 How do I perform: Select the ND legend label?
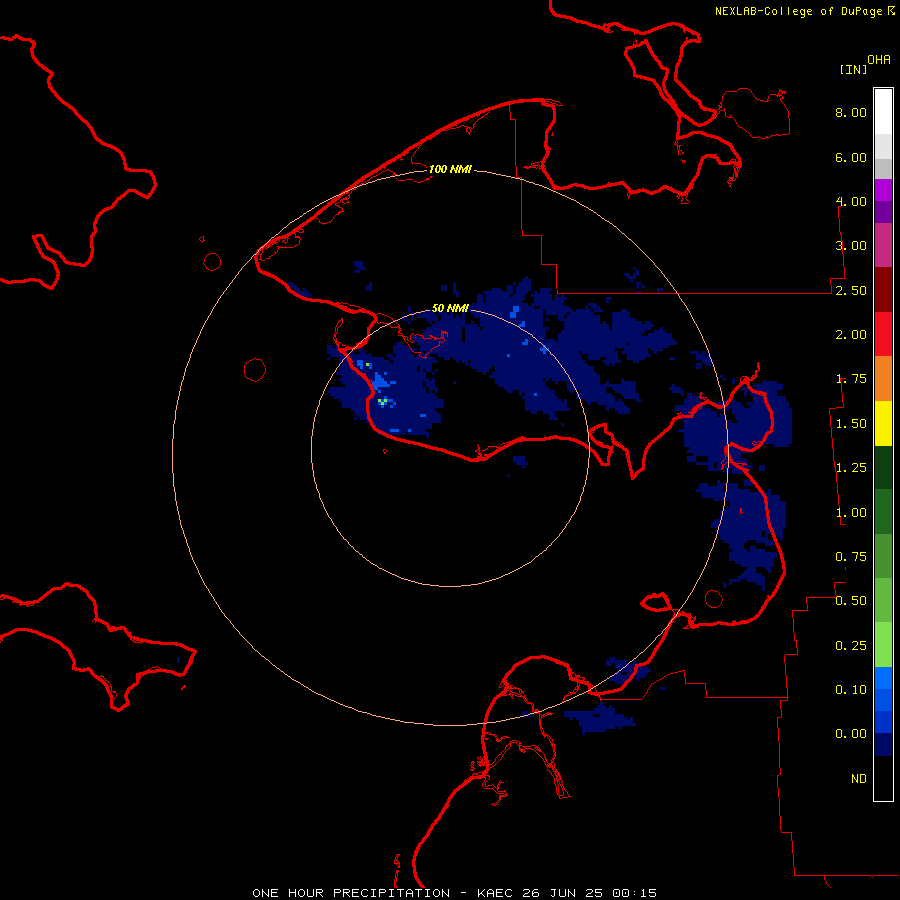859,779
